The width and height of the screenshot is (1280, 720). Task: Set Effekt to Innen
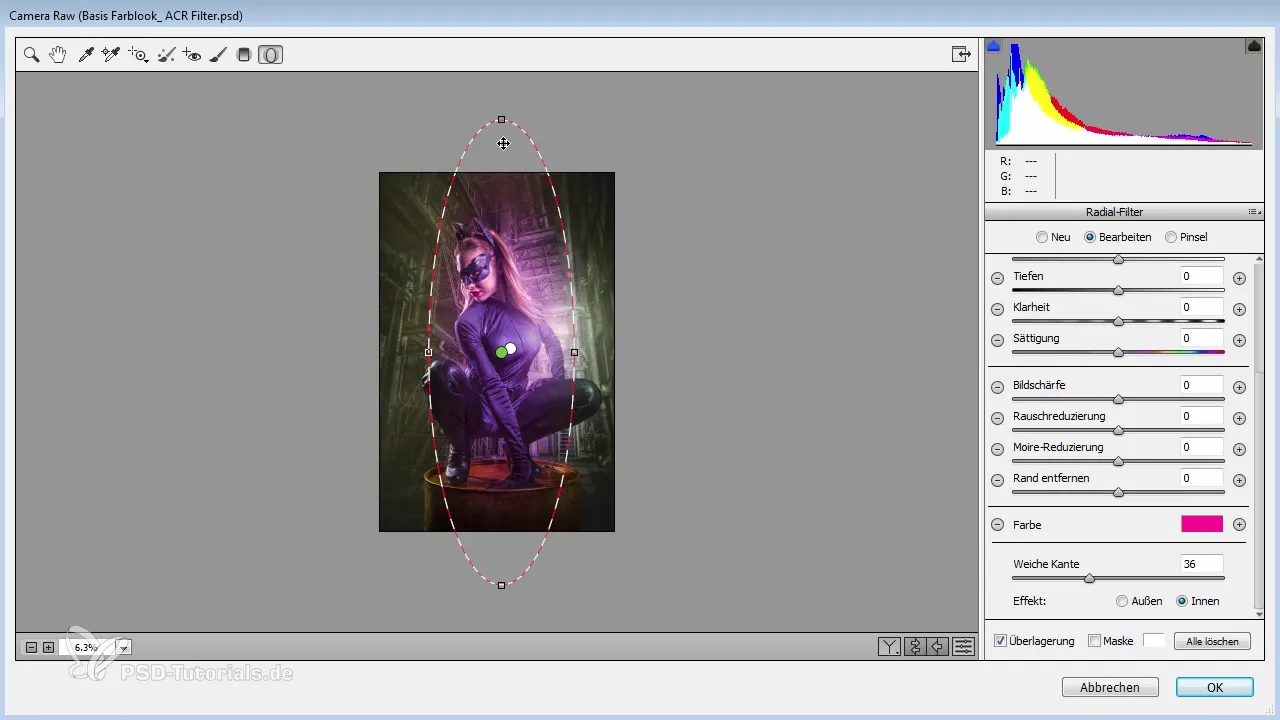pos(1182,601)
